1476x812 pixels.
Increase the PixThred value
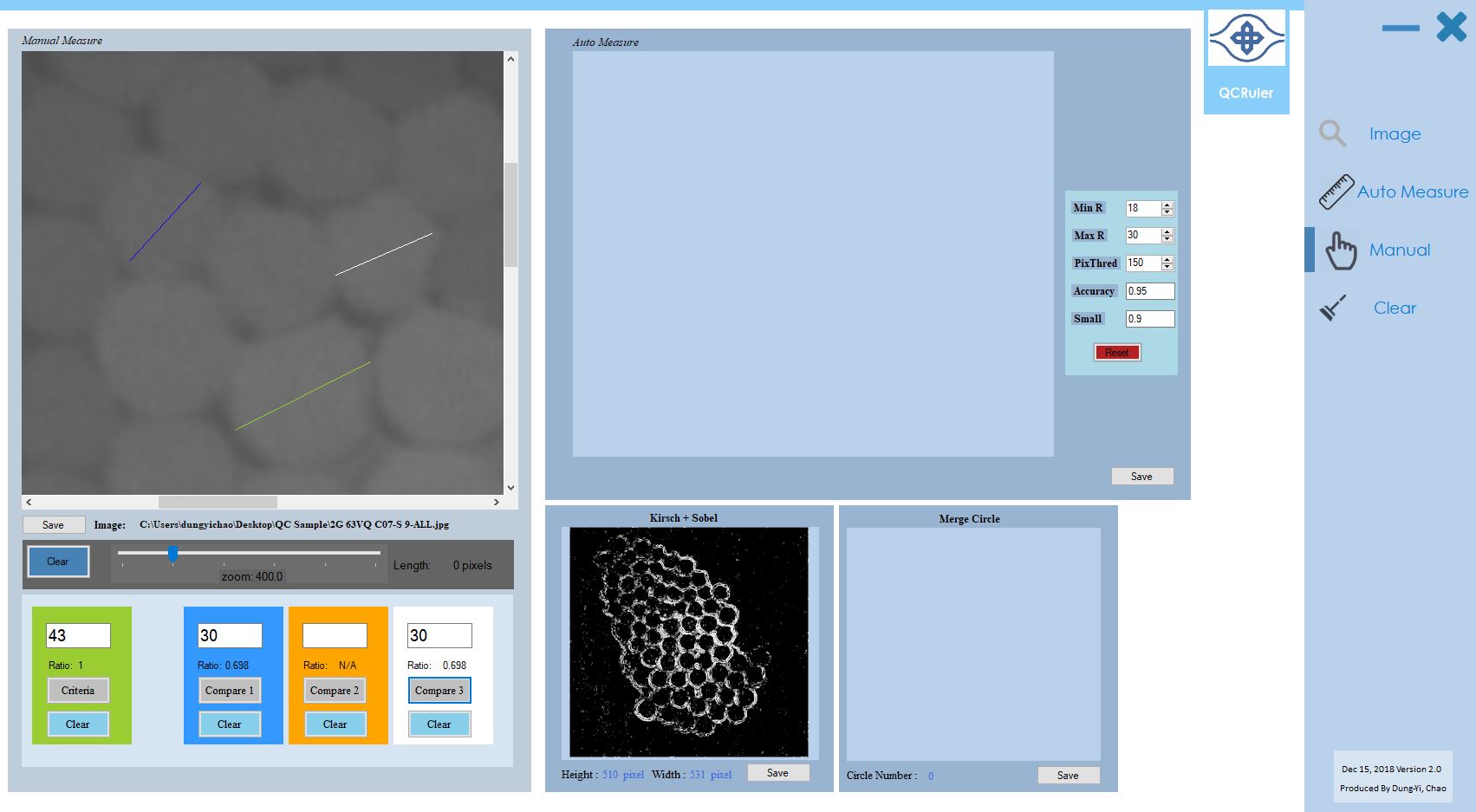[1167, 260]
